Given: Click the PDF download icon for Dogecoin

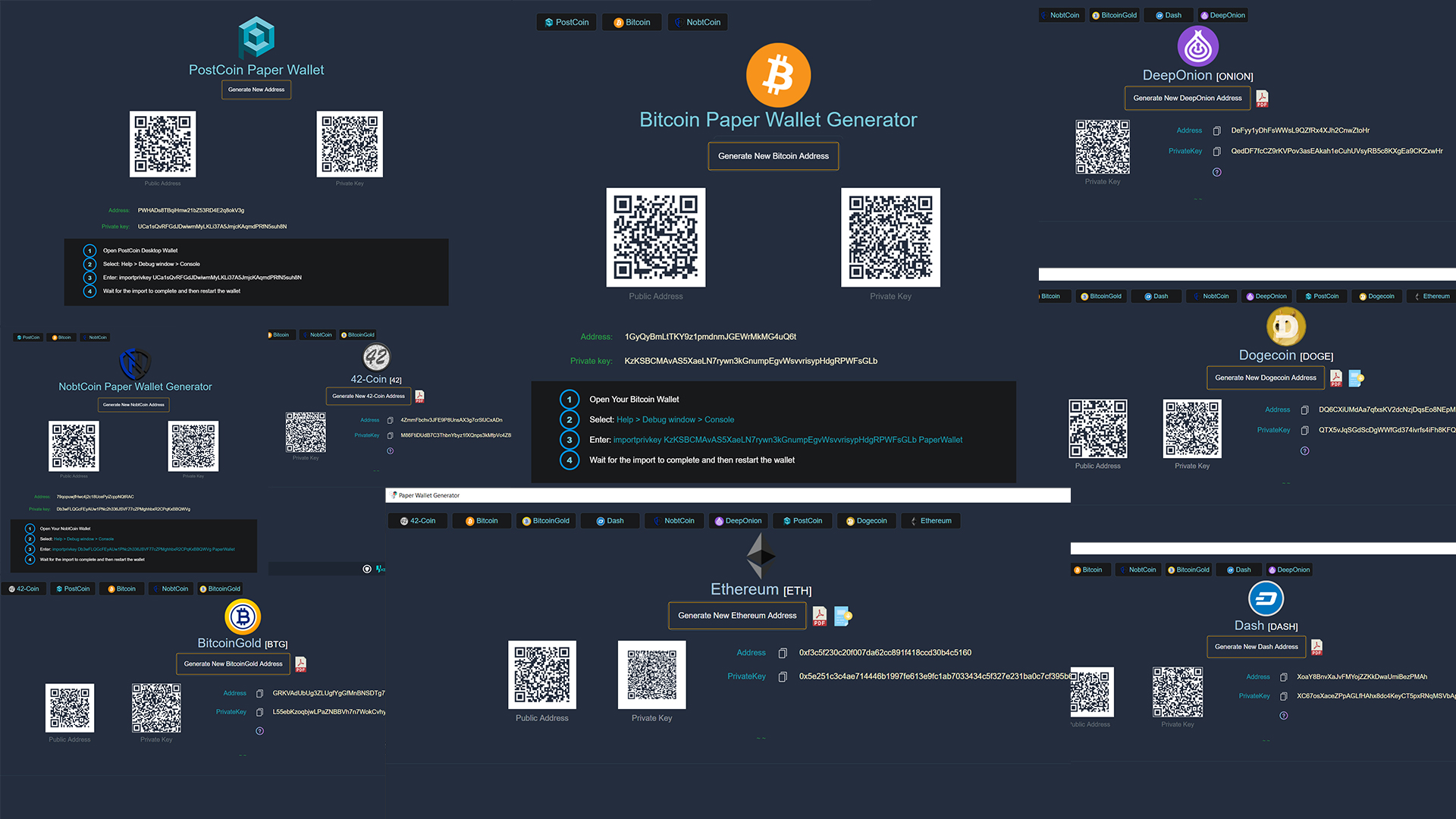Looking at the screenshot, I should [1335, 378].
